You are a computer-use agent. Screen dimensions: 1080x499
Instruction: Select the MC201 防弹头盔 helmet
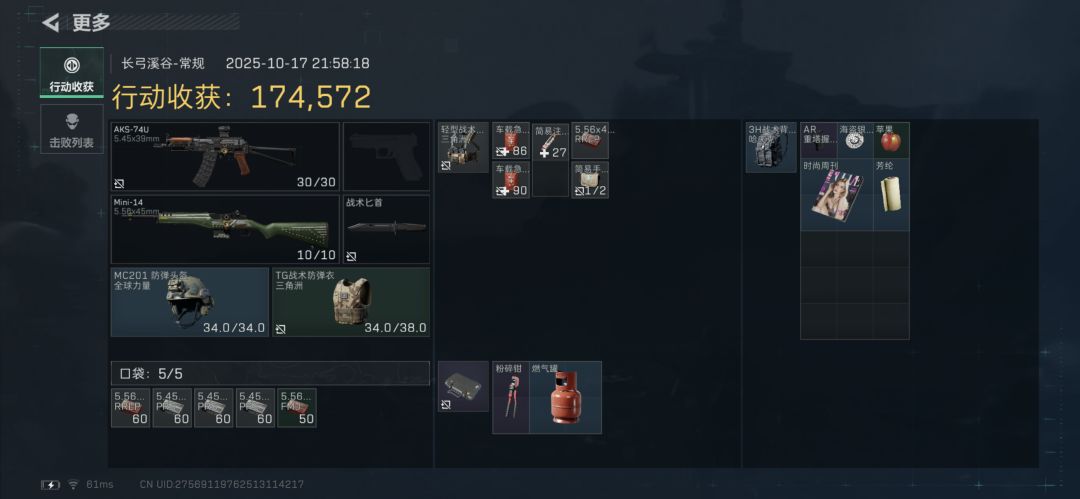(x=189, y=302)
